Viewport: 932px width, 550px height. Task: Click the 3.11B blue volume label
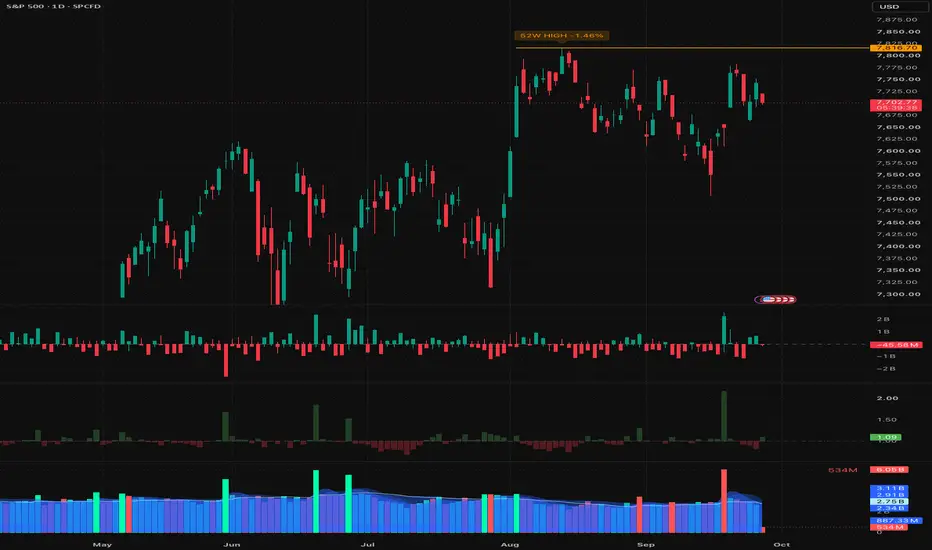point(889,488)
